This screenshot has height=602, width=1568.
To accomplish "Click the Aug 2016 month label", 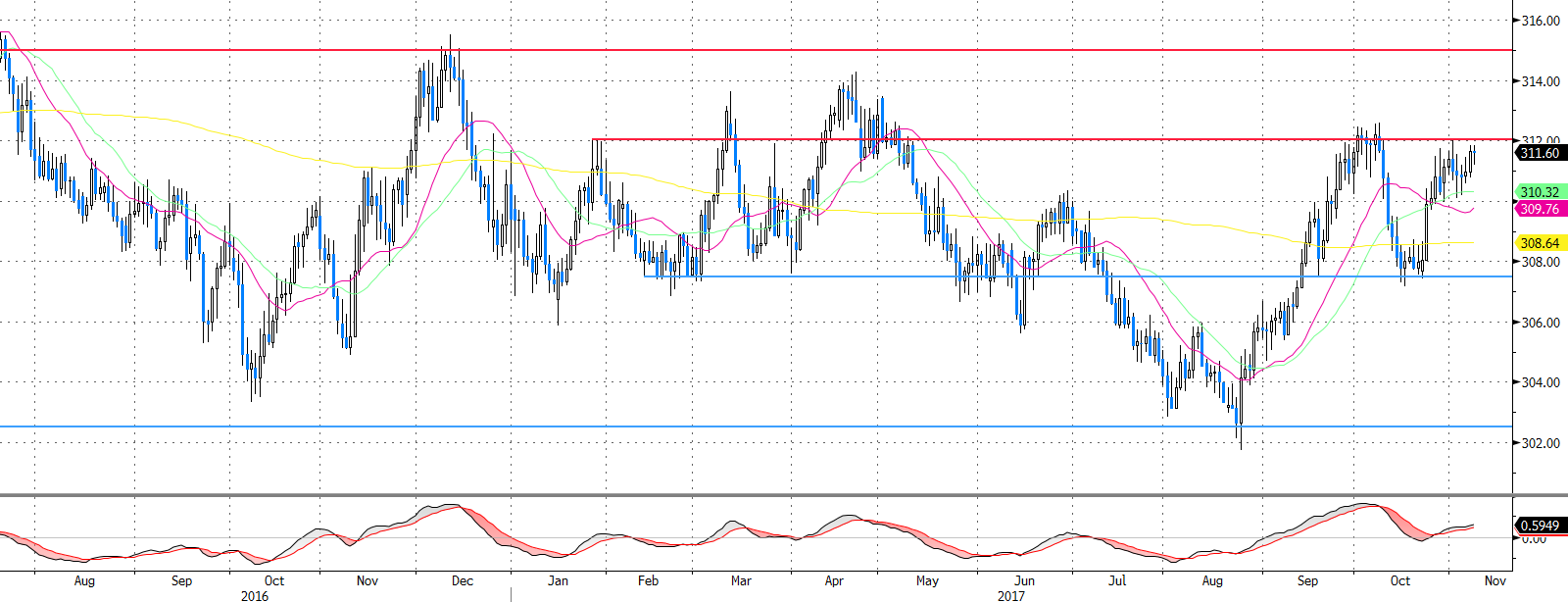I will coord(84,580).
